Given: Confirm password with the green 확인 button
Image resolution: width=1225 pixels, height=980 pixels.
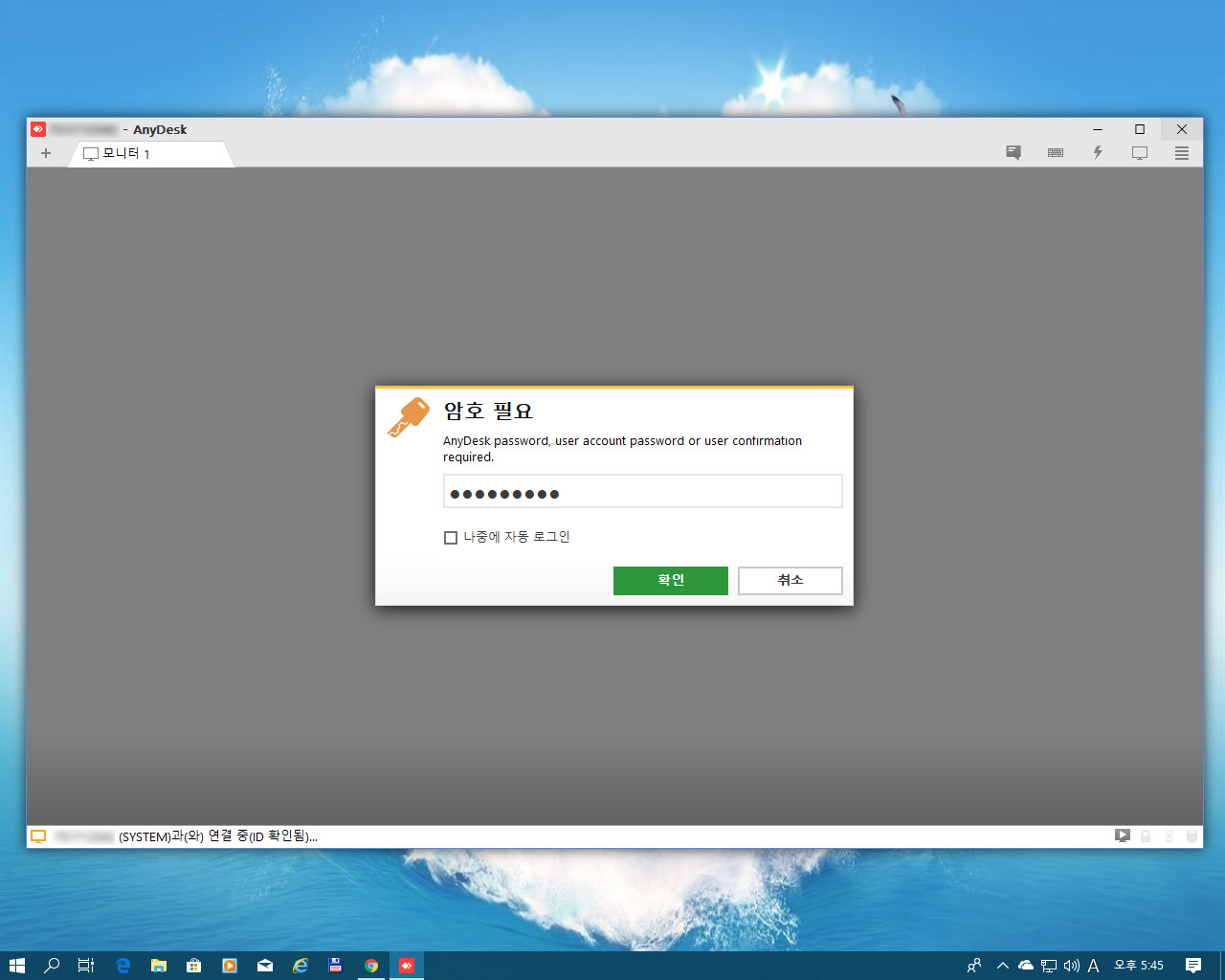Looking at the screenshot, I should pyautogui.click(x=670, y=580).
